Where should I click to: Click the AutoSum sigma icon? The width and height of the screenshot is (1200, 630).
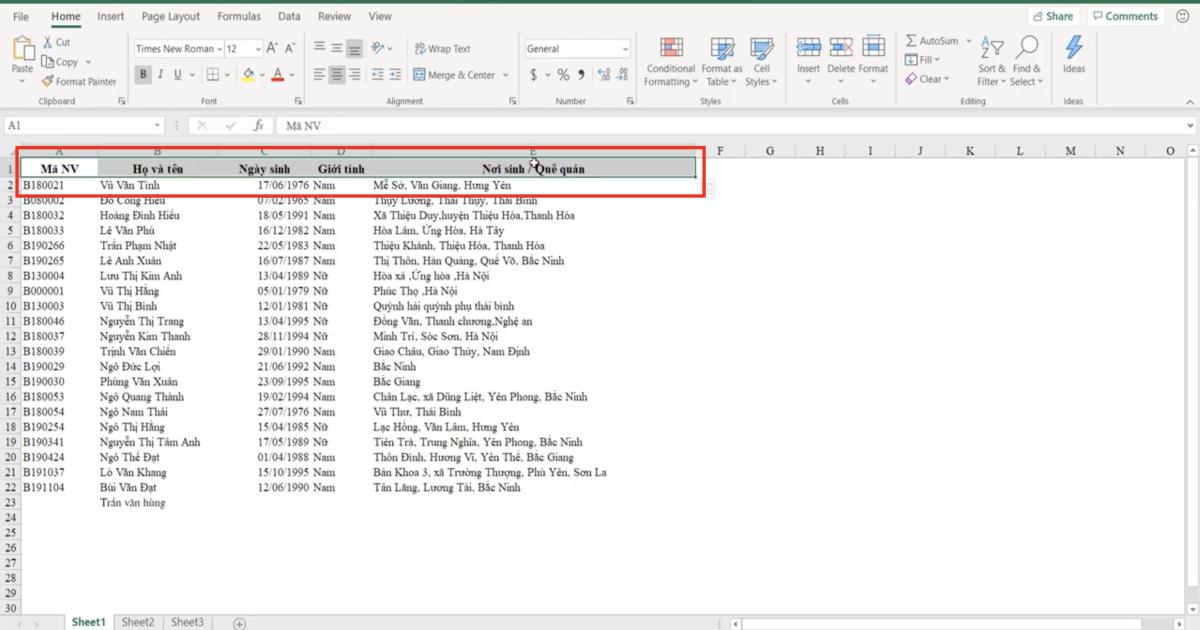pos(911,41)
